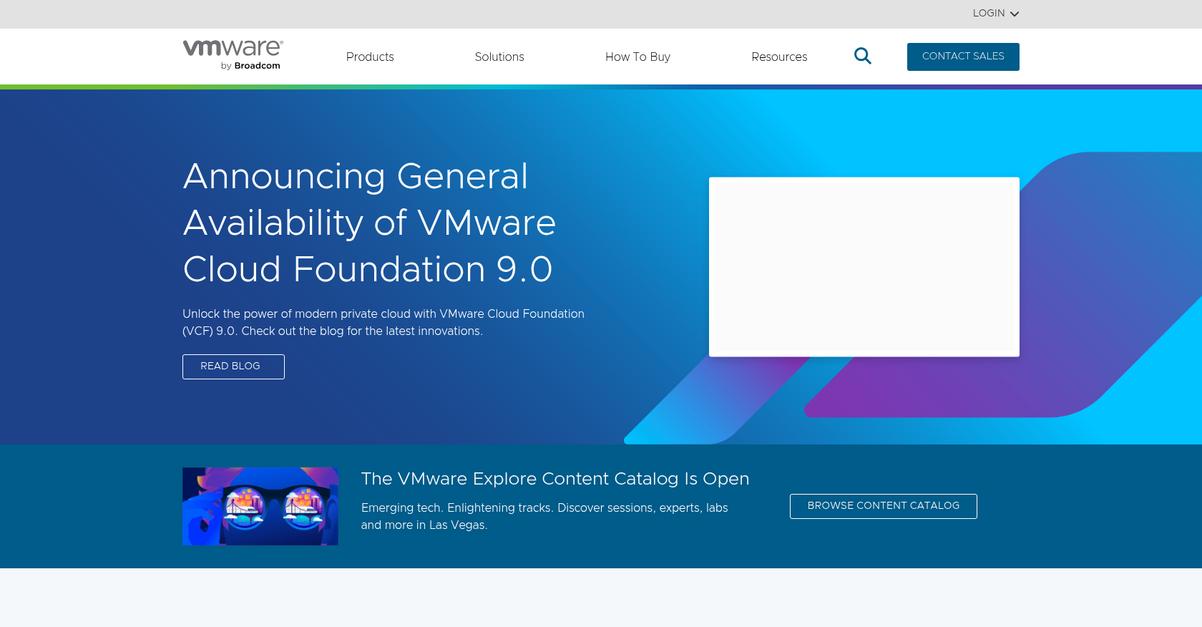Click the headline 'Announcing General Availability of VMware Cloud Foundation 9.0'
Image resolution: width=1202 pixels, height=627 pixels.
click(x=369, y=223)
